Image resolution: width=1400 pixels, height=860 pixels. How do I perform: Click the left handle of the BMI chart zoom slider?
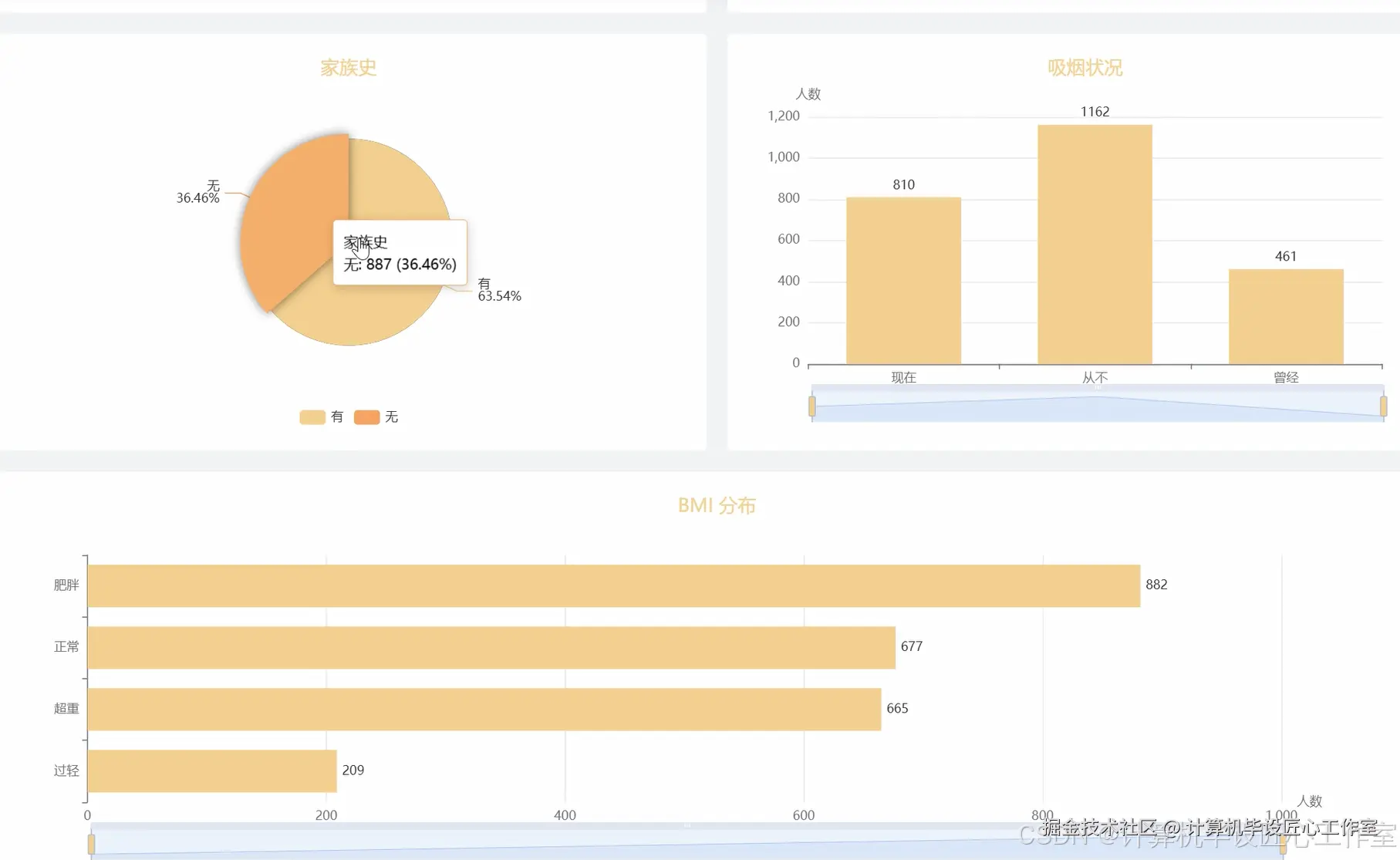tap(91, 845)
